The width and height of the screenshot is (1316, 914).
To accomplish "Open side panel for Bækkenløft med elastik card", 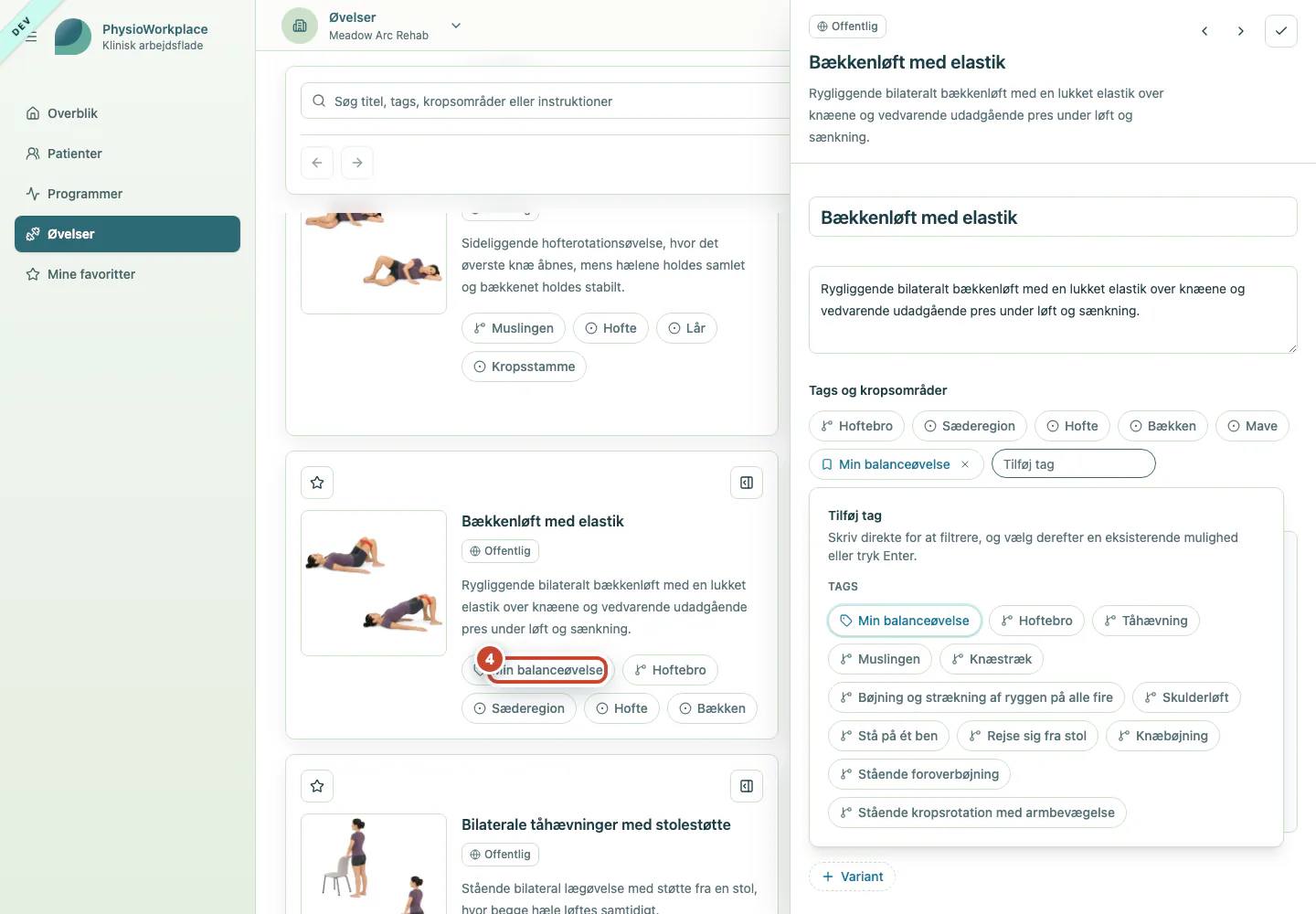I will [747, 483].
